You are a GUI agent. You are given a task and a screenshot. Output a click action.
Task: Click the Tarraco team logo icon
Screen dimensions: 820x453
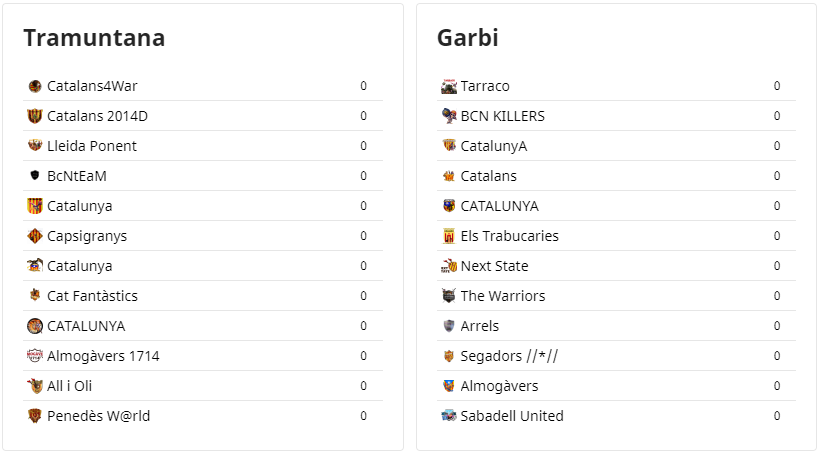[449, 86]
